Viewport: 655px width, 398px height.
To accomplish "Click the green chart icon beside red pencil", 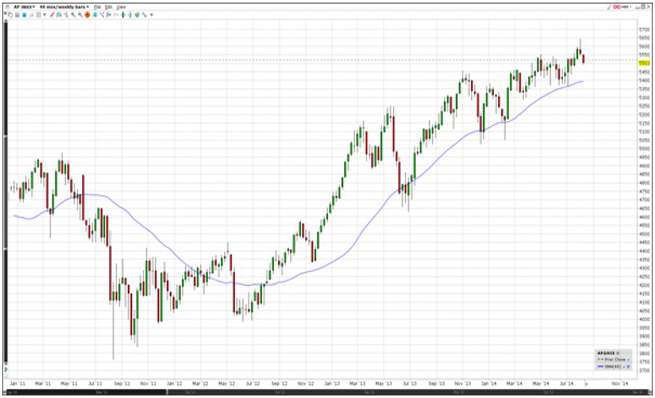I will 59,15.
